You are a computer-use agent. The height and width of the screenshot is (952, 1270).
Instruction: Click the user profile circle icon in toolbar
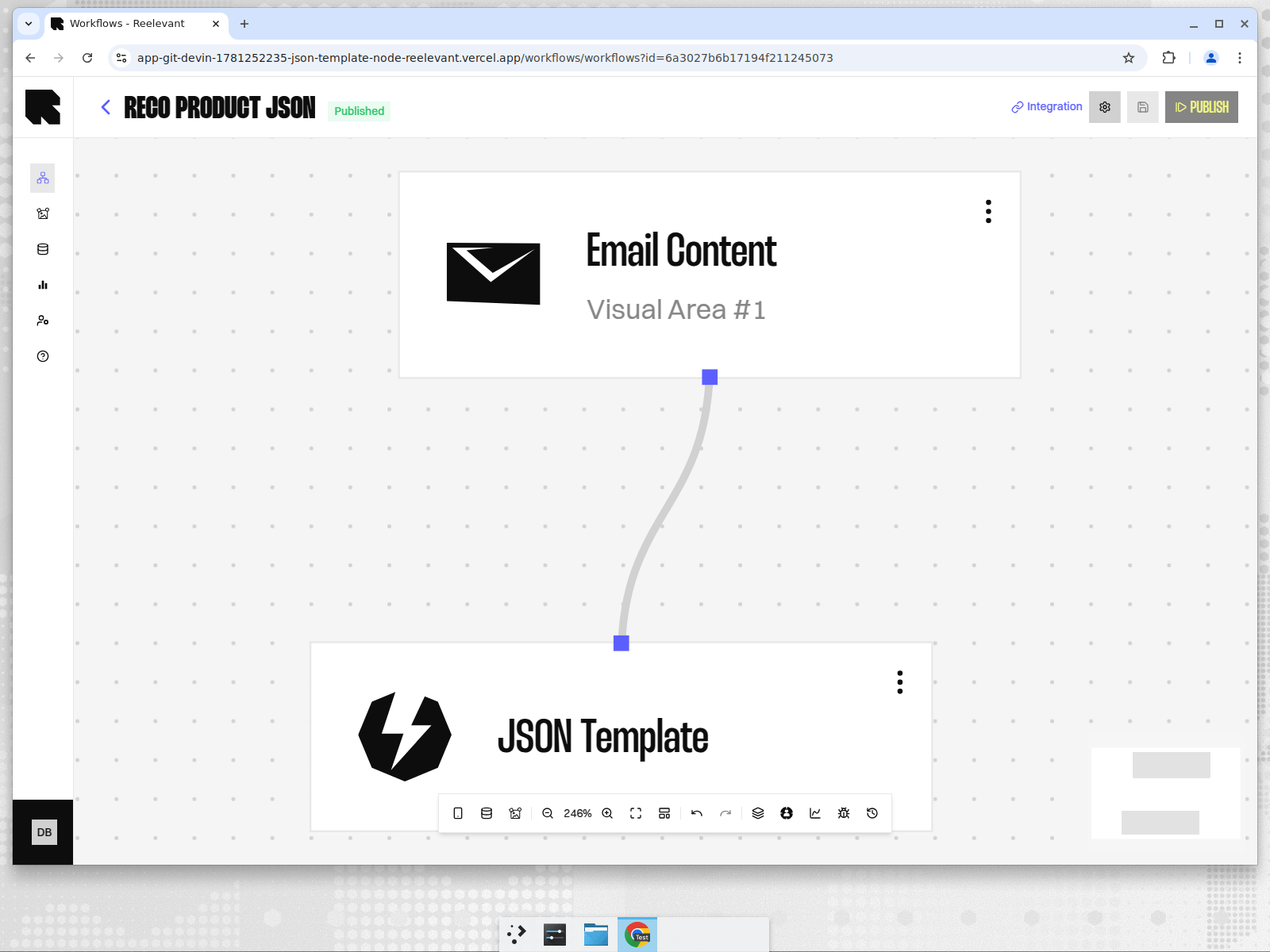point(787,813)
